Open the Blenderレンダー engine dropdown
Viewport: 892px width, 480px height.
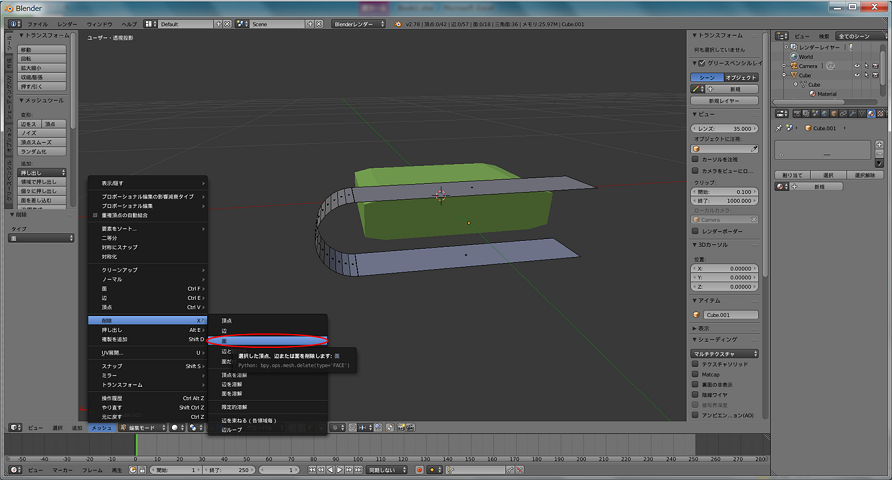click(358, 22)
